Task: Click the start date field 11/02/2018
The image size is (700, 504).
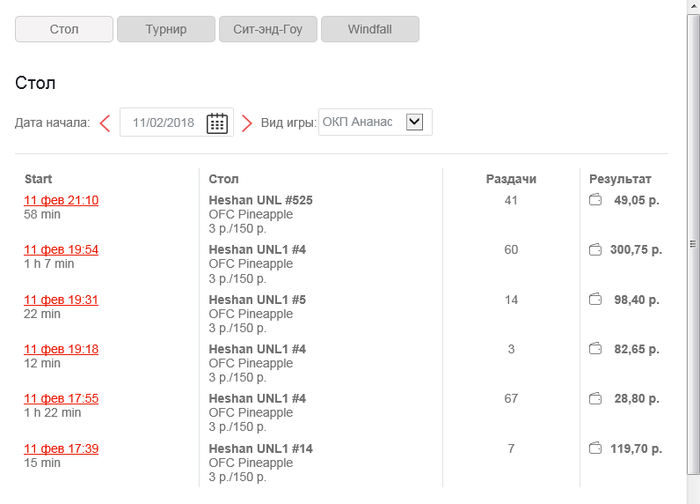Action: tap(163, 123)
